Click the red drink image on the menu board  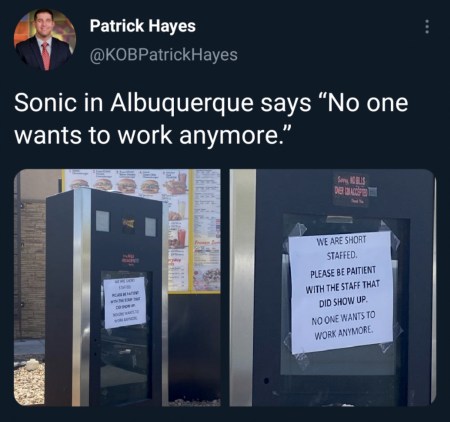pyautogui.click(x=181, y=238)
